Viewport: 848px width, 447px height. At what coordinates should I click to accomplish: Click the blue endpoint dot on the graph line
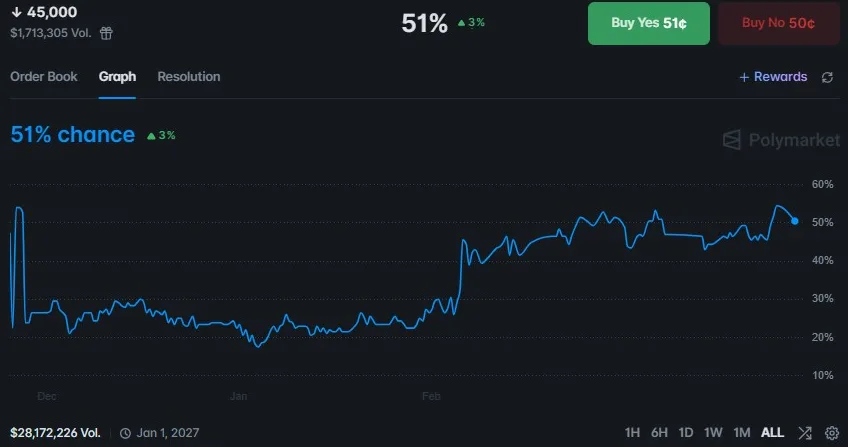pos(794,221)
